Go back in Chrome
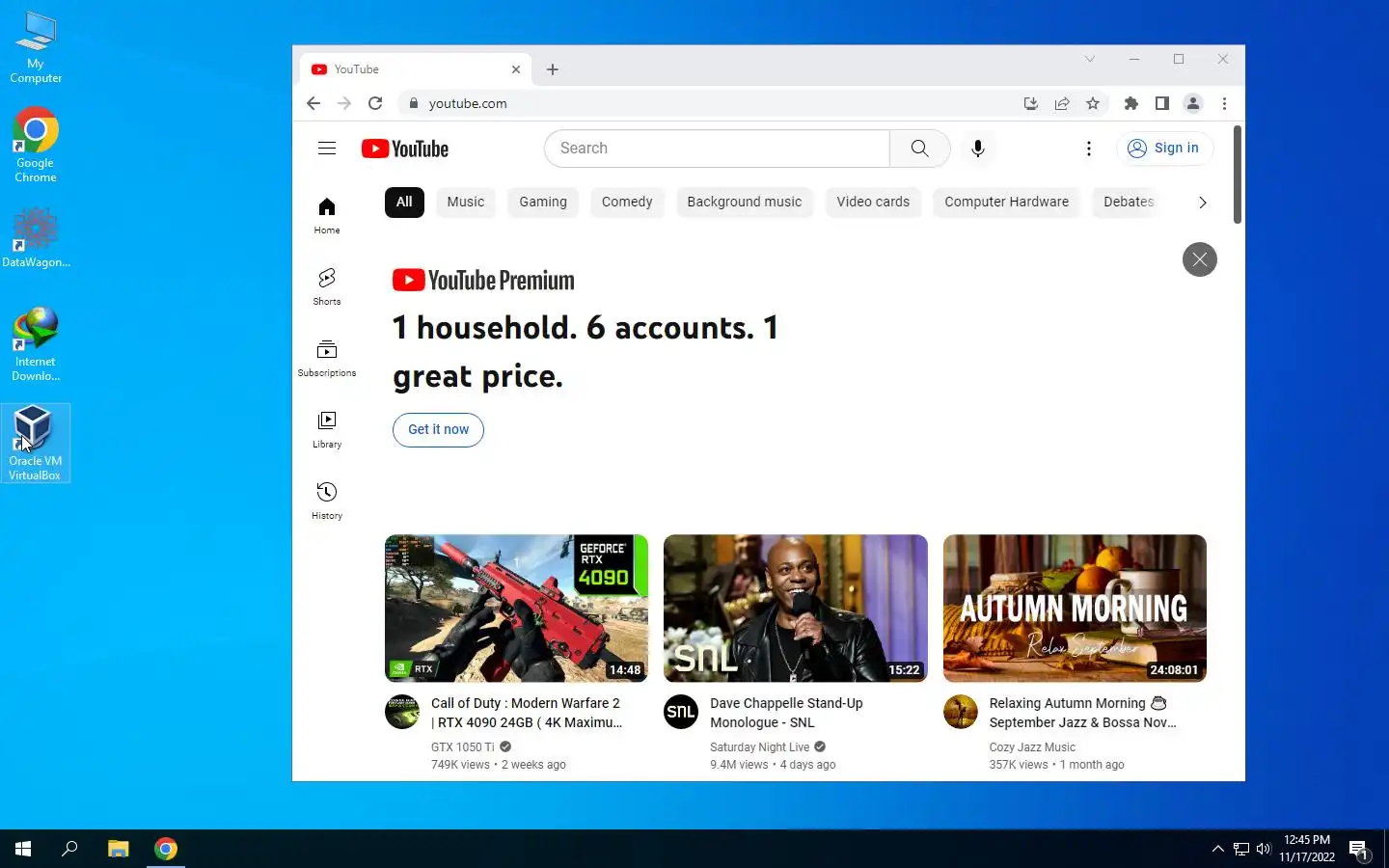Viewport: 1389px width, 868px height. point(313,103)
